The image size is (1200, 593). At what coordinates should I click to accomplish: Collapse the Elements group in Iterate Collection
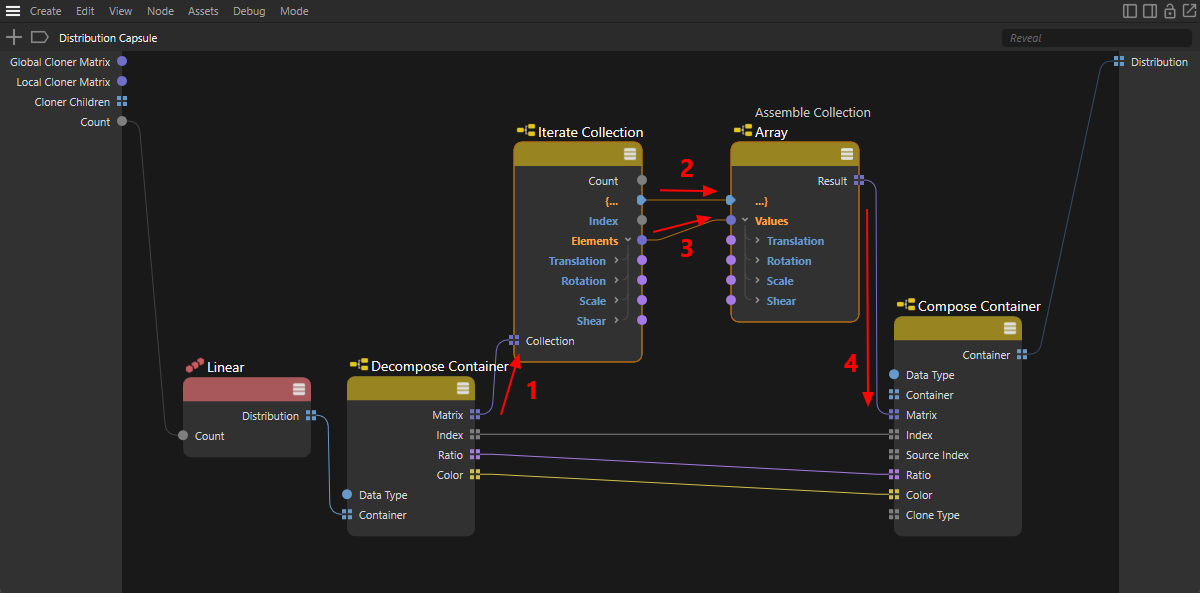(x=628, y=241)
